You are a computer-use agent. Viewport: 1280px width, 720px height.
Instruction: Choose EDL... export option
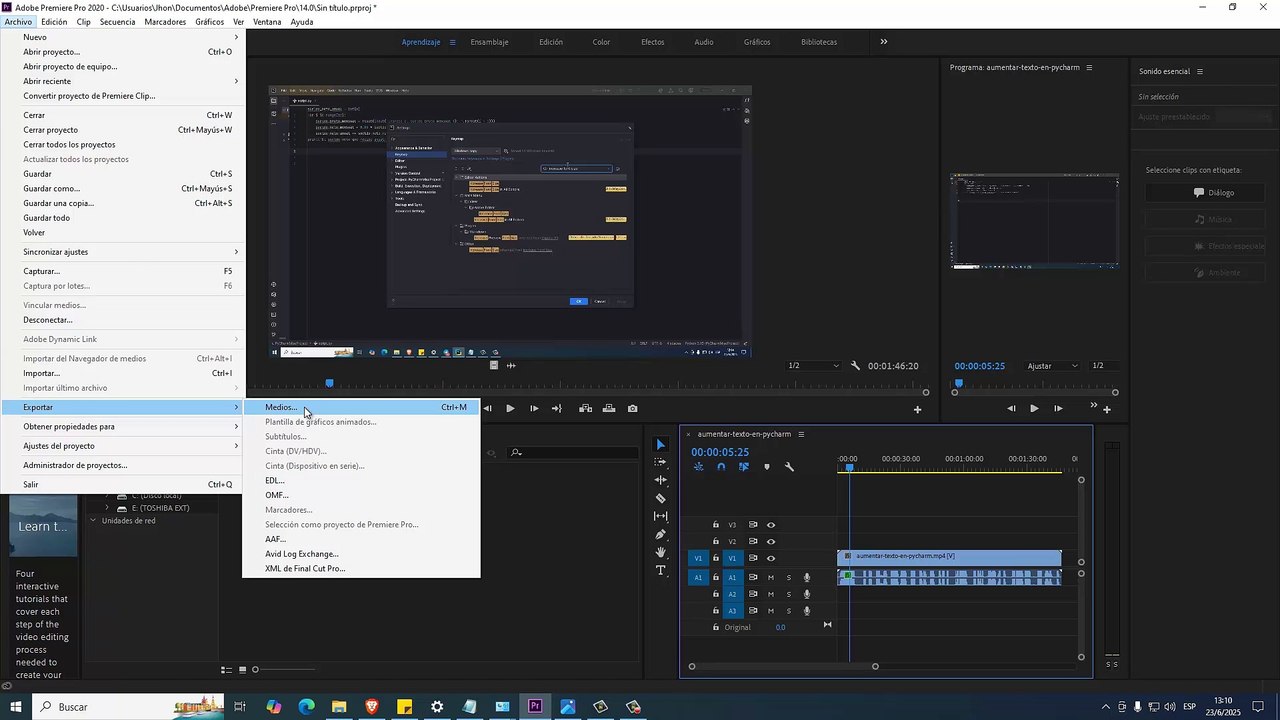[361, 481]
